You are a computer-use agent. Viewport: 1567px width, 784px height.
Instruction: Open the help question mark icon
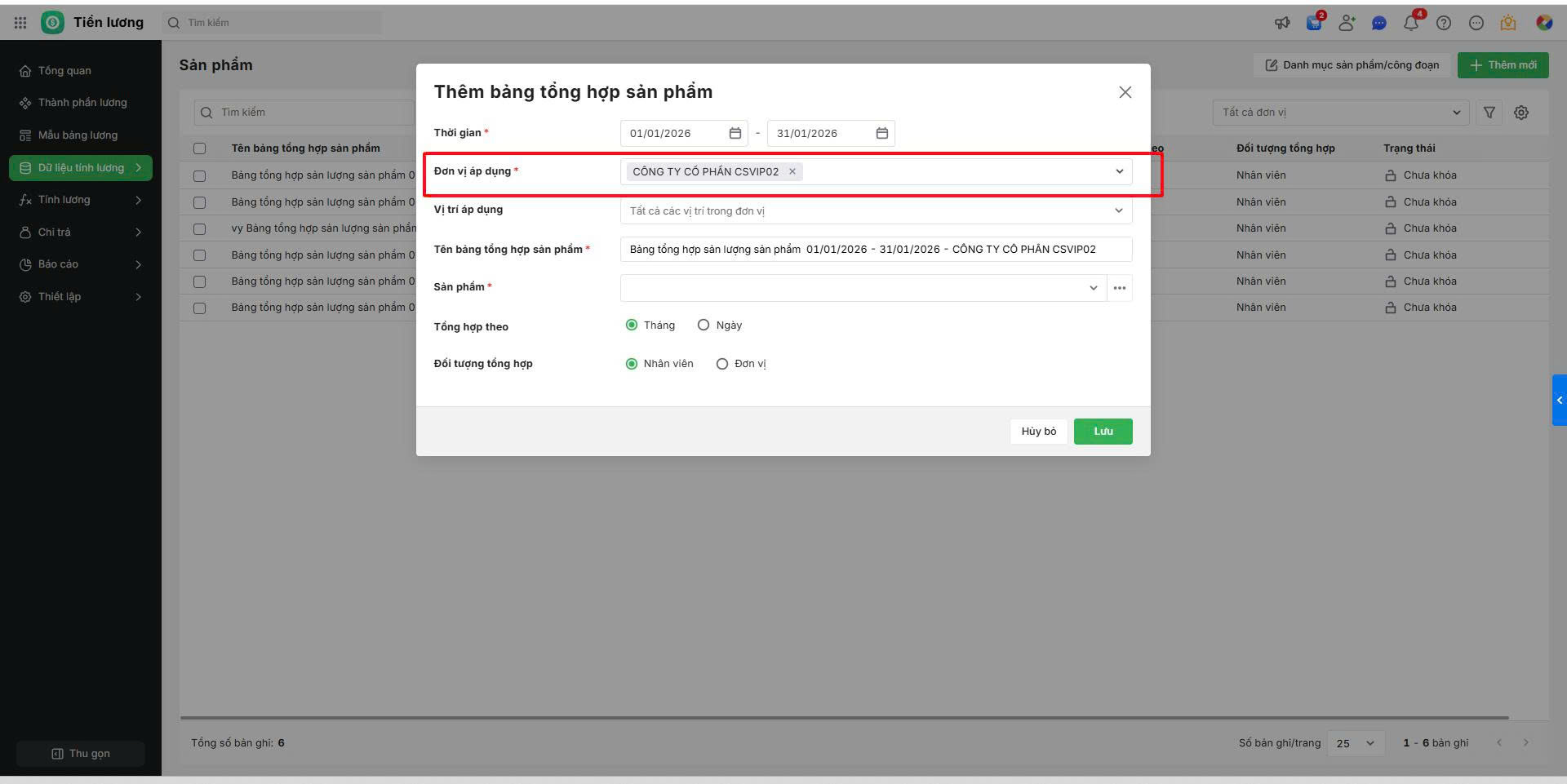pos(1444,23)
